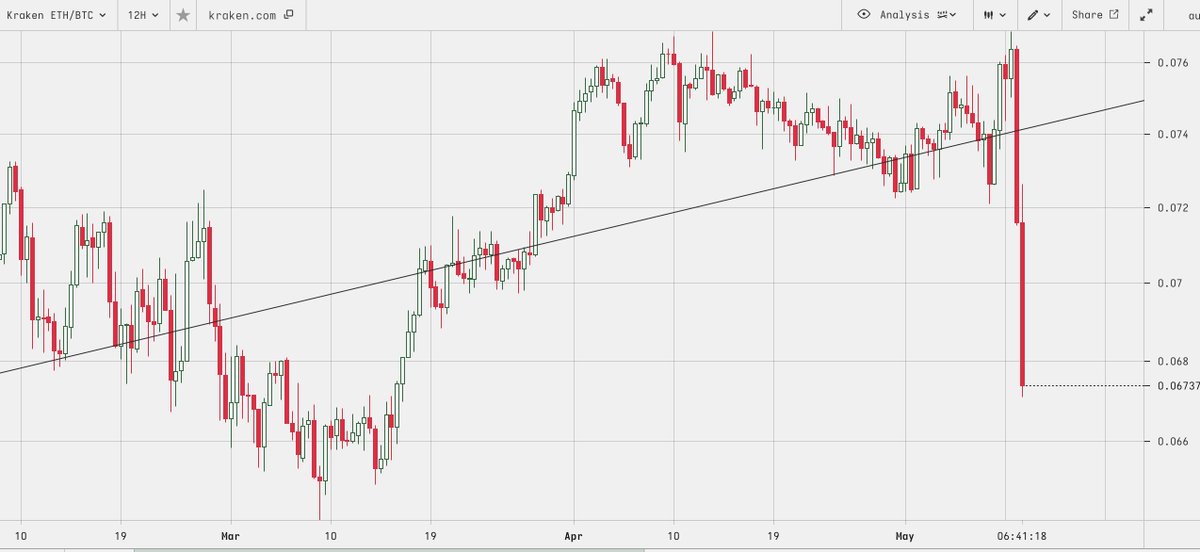Click the Share button
This screenshot has width=1200, height=552.
[x=1093, y=15]
